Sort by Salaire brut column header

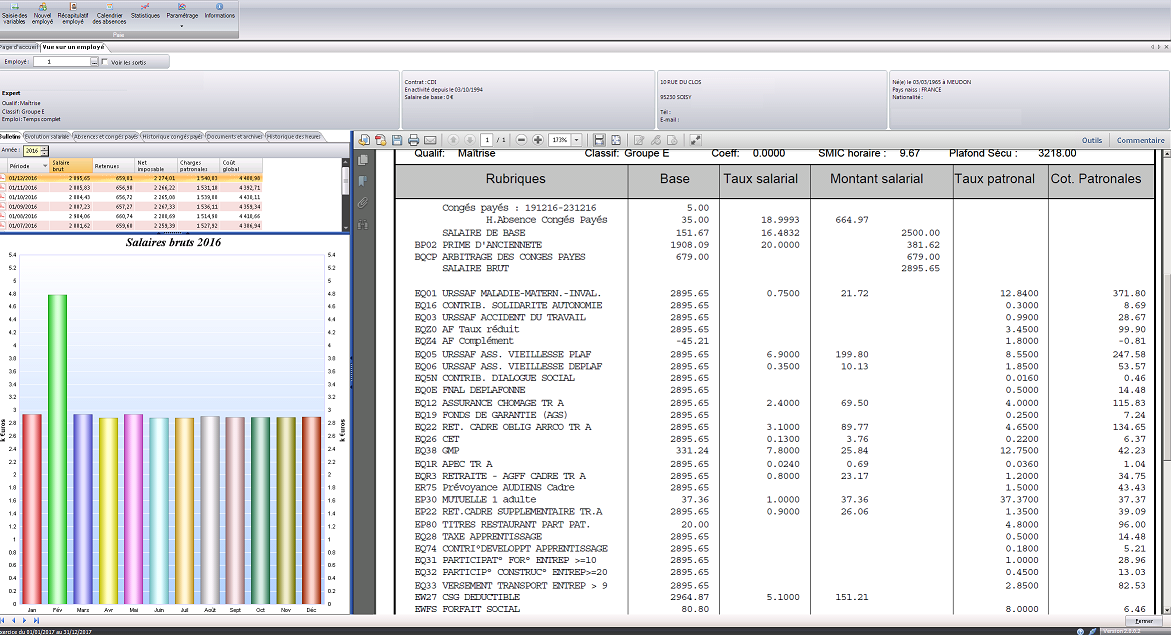click(x=71, y=166)
